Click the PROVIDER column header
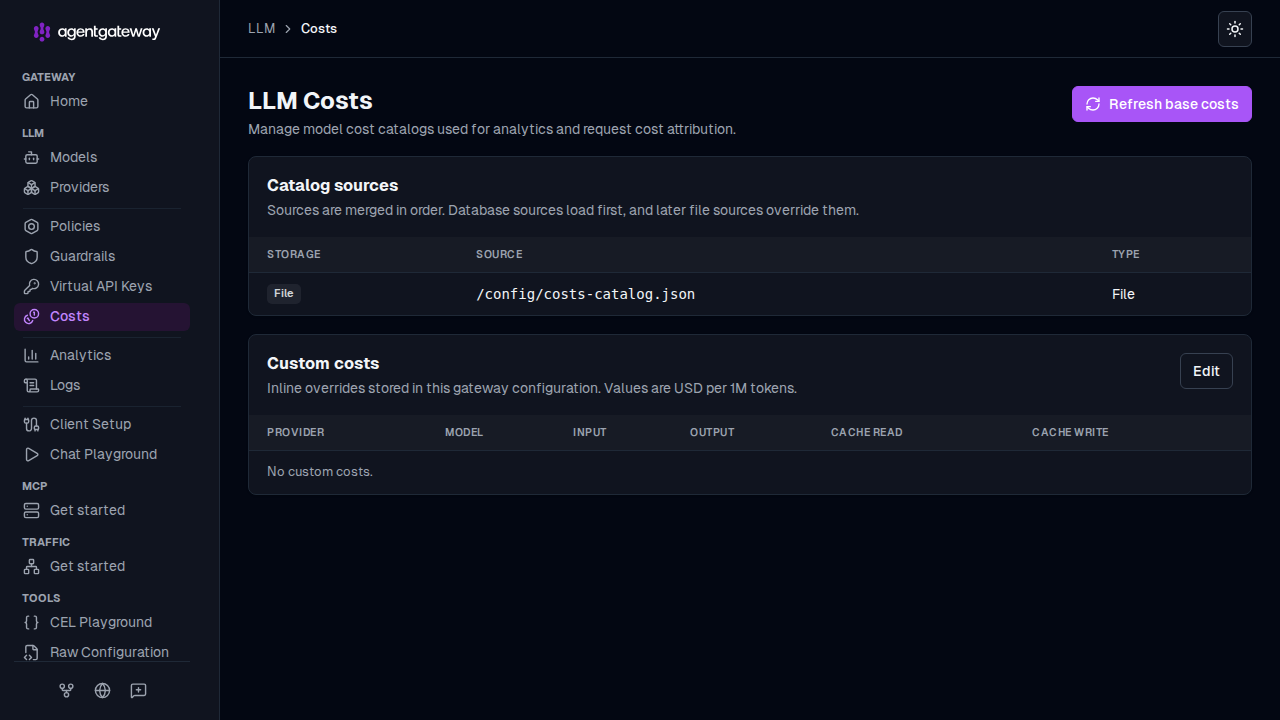Screen dimensions: 1280x720 pyautogui.click(x=296, y=432)
